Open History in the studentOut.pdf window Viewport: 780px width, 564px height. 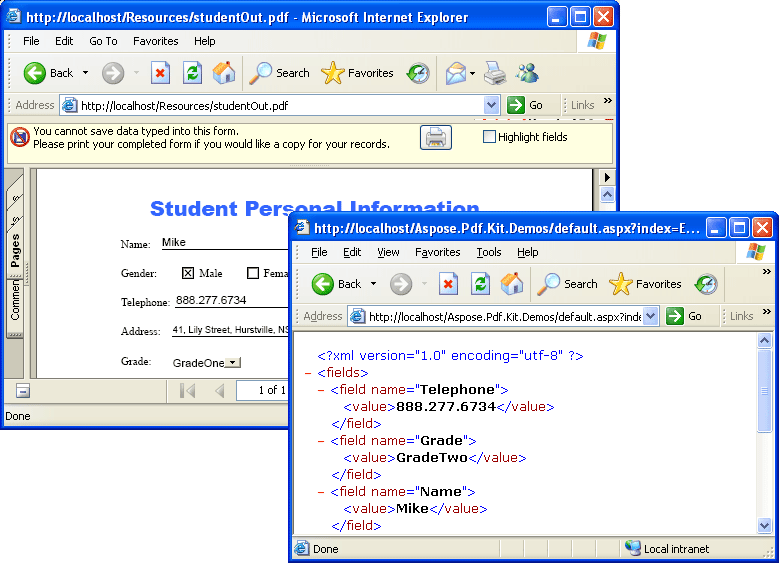point(418,73)
